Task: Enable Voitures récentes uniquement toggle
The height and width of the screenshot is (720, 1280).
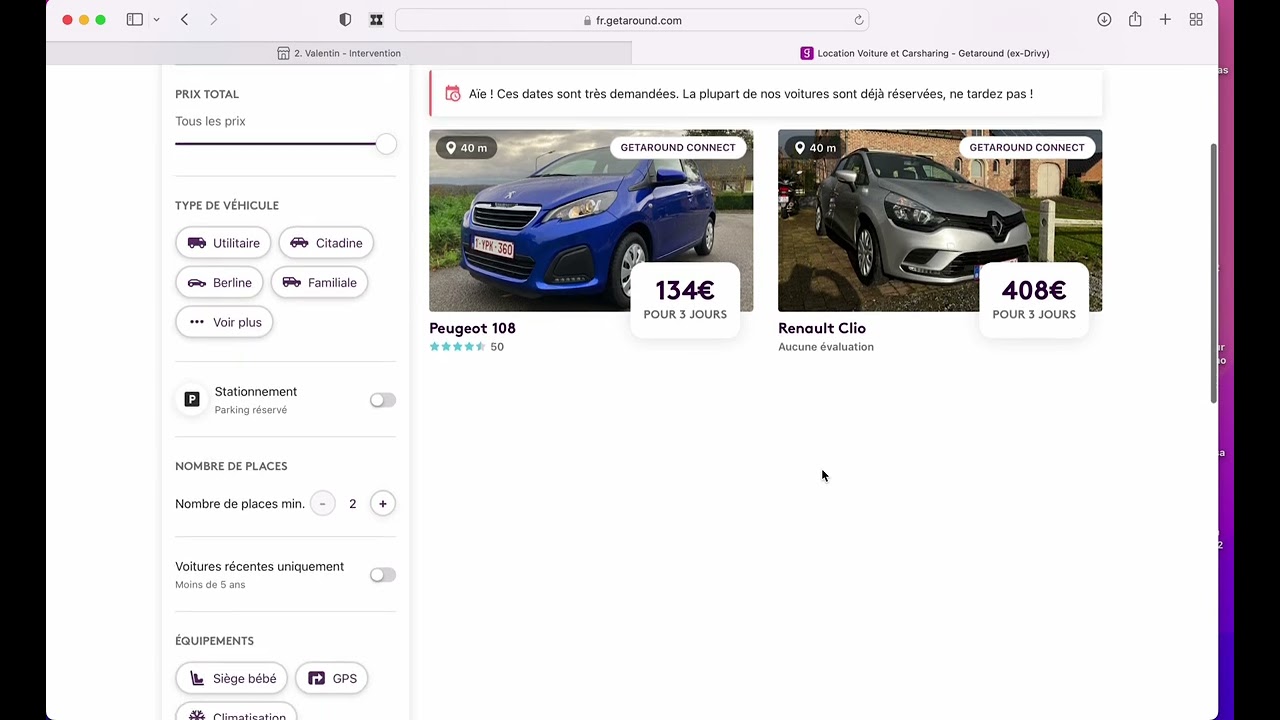Action: coord(383,575)
